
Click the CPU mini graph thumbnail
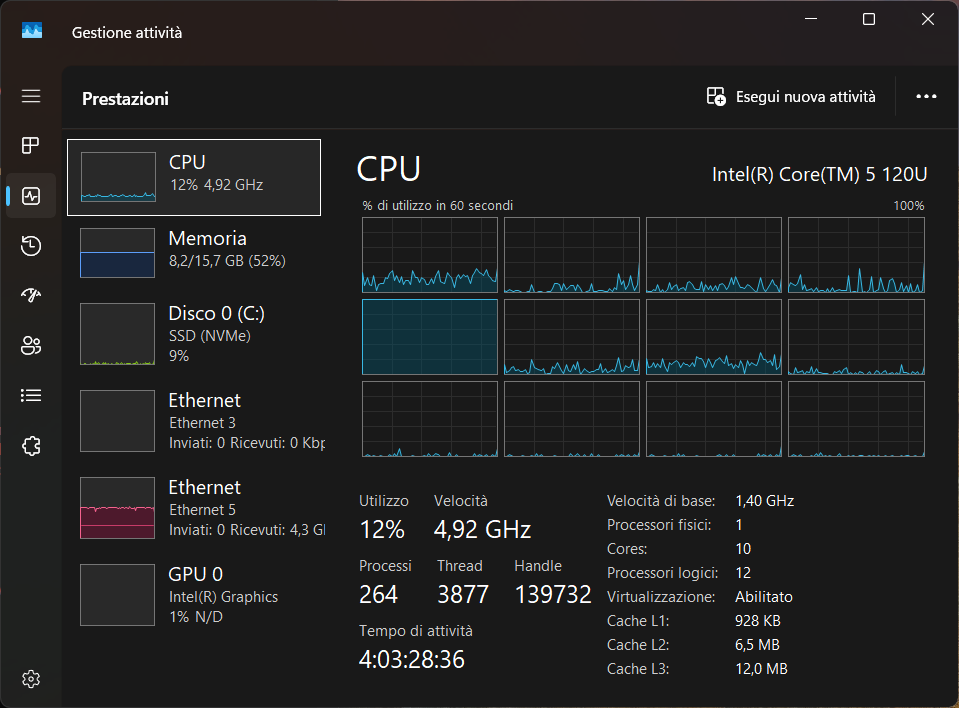(x=118, y=177)
